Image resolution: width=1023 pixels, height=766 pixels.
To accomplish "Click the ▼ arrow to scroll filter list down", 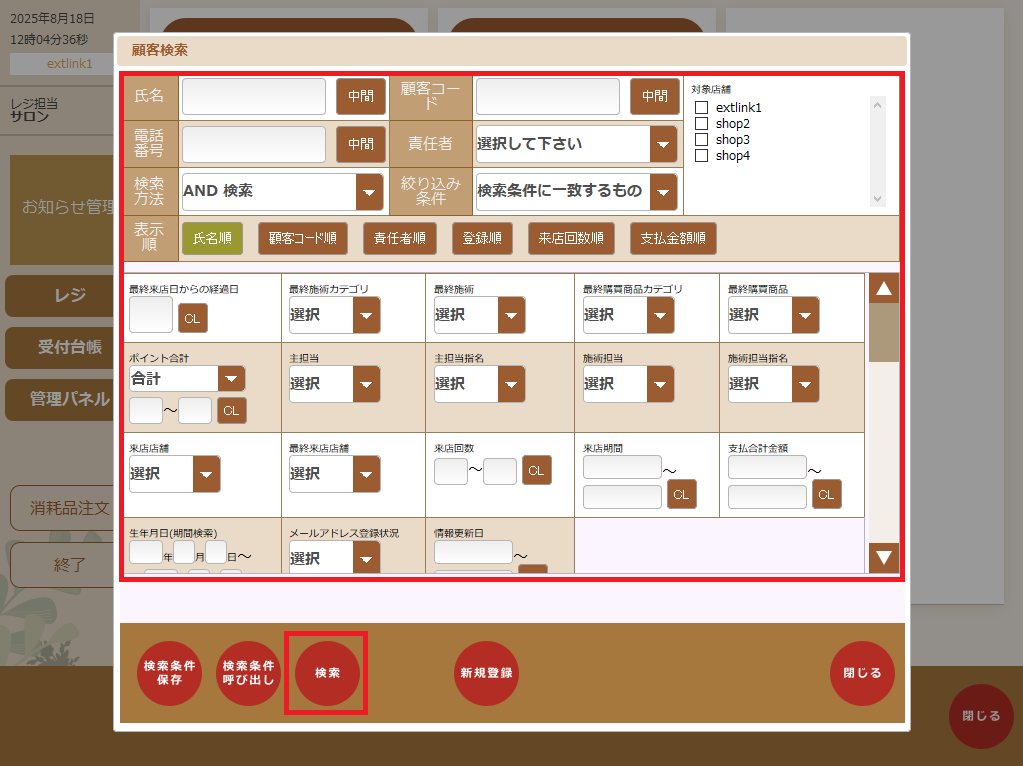I will 883,558.
